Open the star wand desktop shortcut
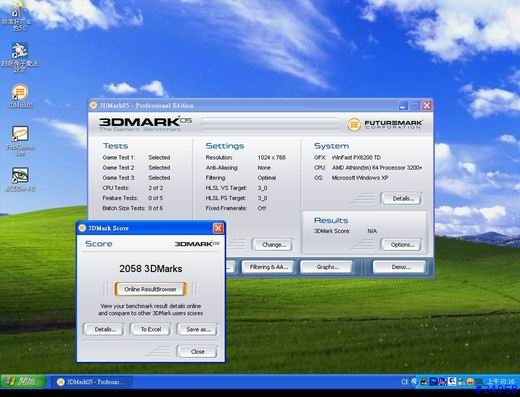 pyautogui.click(x=17, y=16)
